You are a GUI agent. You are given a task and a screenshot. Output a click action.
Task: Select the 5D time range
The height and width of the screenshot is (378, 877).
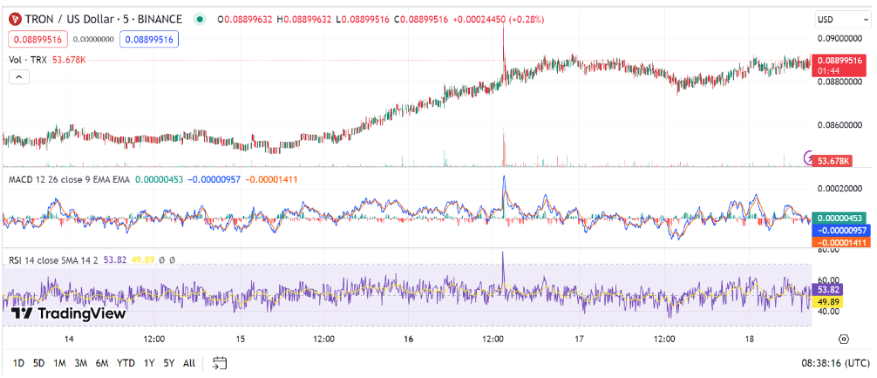(x=39, y=363)
